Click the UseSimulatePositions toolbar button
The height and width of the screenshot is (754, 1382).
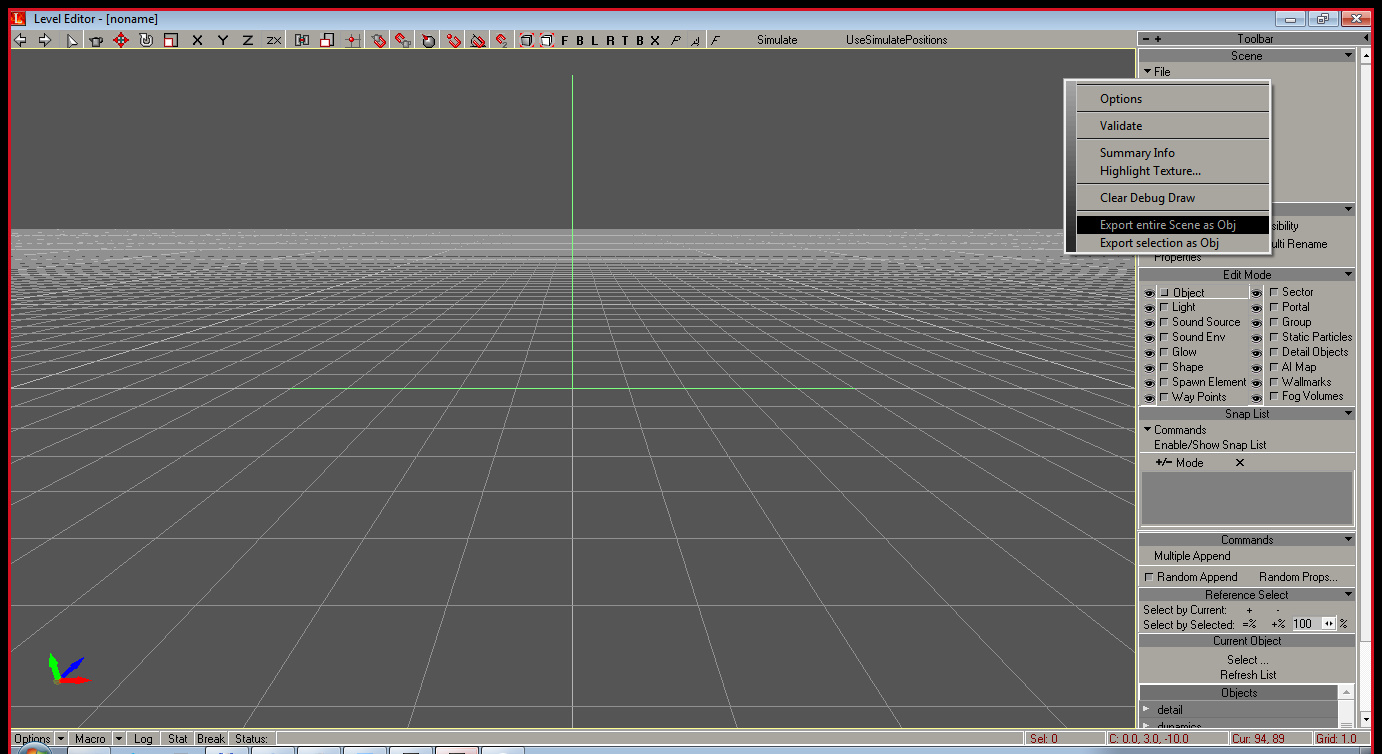(x=896, y=40)
